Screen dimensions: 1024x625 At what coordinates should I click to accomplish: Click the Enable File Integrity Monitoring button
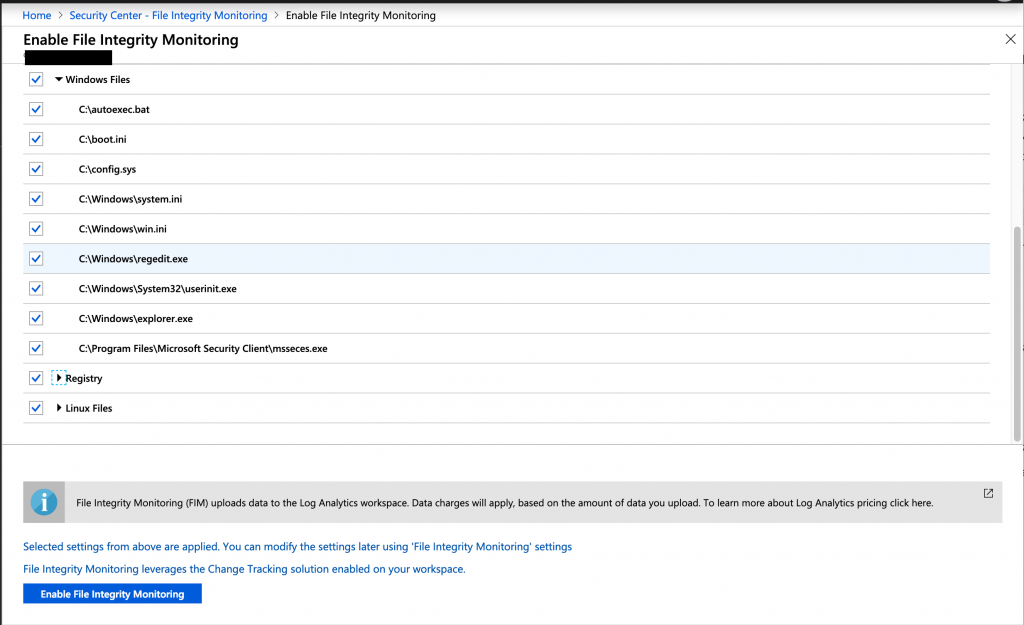point(112,594)
